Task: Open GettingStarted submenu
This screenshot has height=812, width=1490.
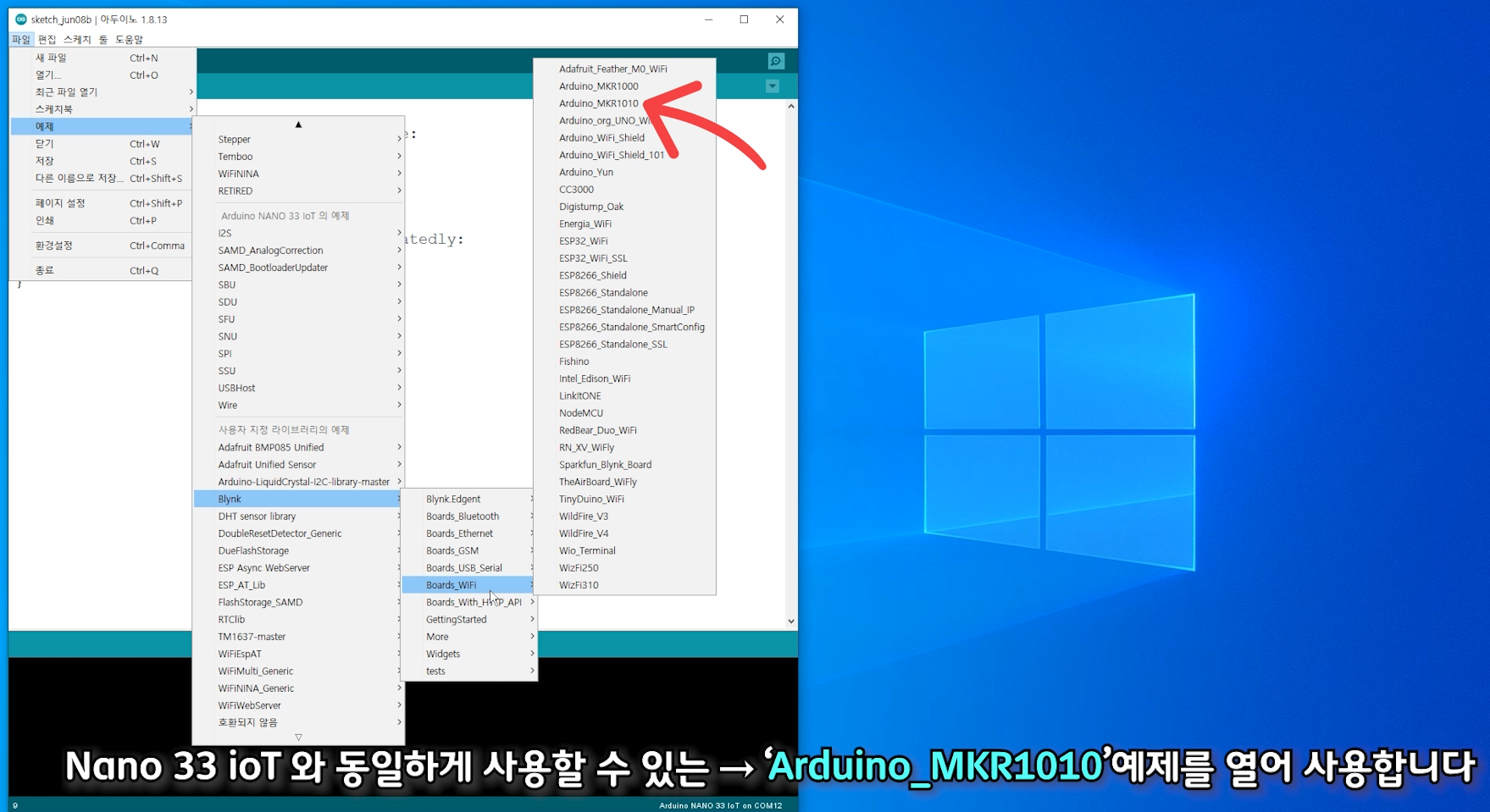Action: (x=469, y=620)
